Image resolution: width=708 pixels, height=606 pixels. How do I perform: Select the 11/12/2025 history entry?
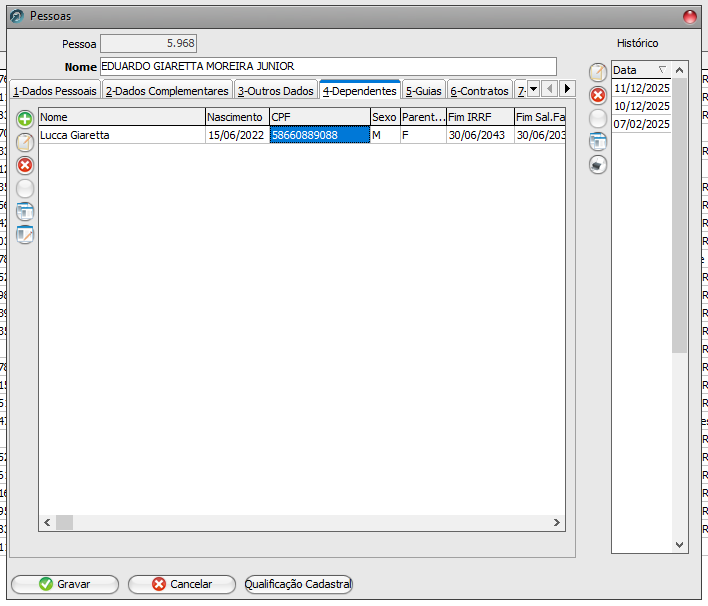(x=640, y=88)
